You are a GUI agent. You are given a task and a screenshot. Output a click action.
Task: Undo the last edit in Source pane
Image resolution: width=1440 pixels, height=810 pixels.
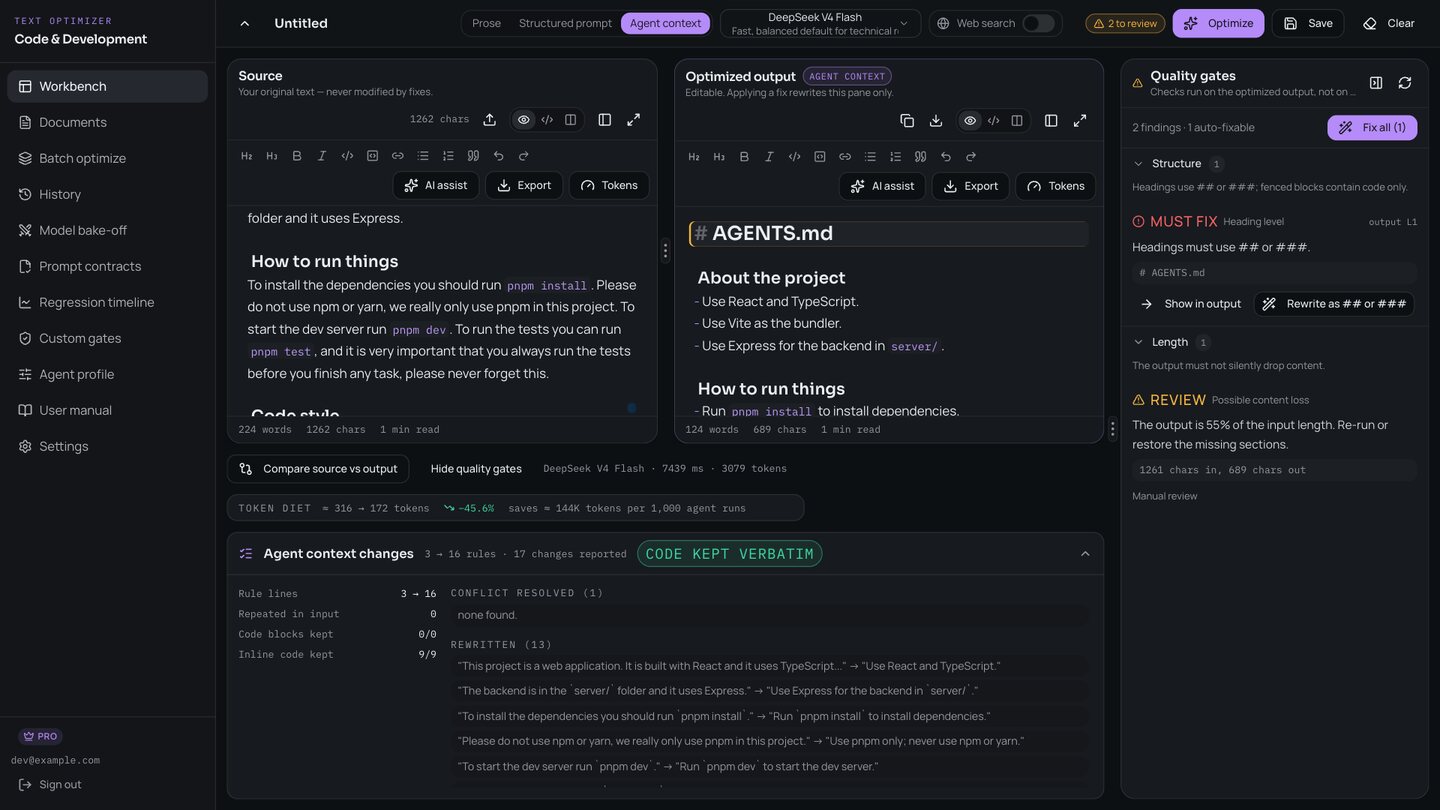click(498, 156)
